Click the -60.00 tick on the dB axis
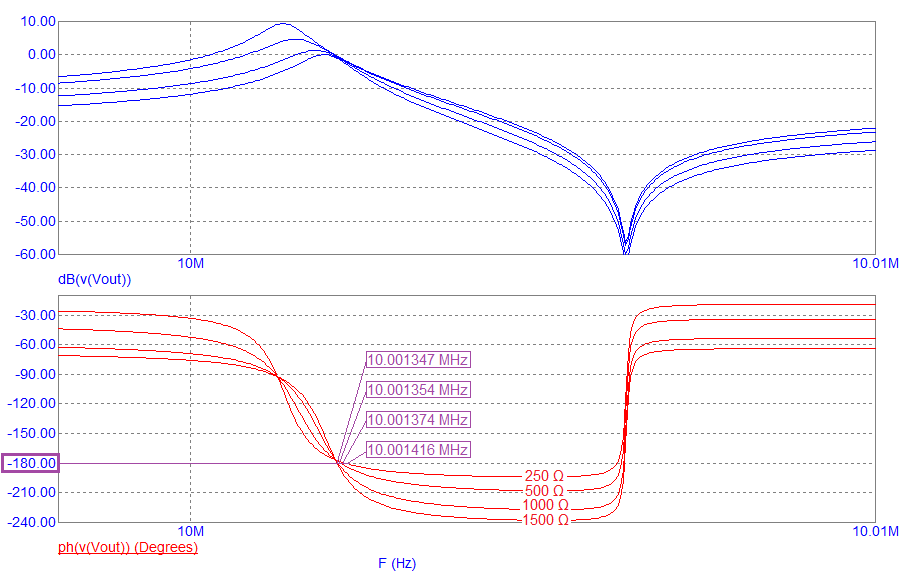Screen dimensions: 912x584 [35, 254]
